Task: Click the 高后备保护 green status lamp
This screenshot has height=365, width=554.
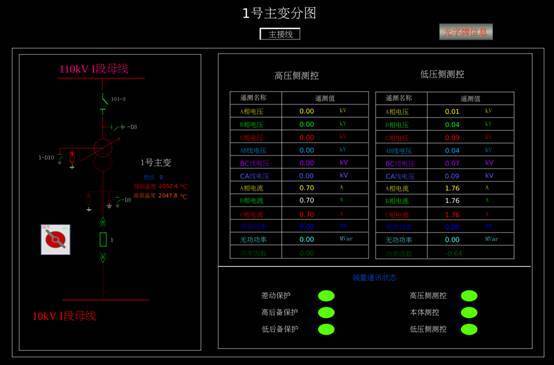Action: click(x=326, y=312)
